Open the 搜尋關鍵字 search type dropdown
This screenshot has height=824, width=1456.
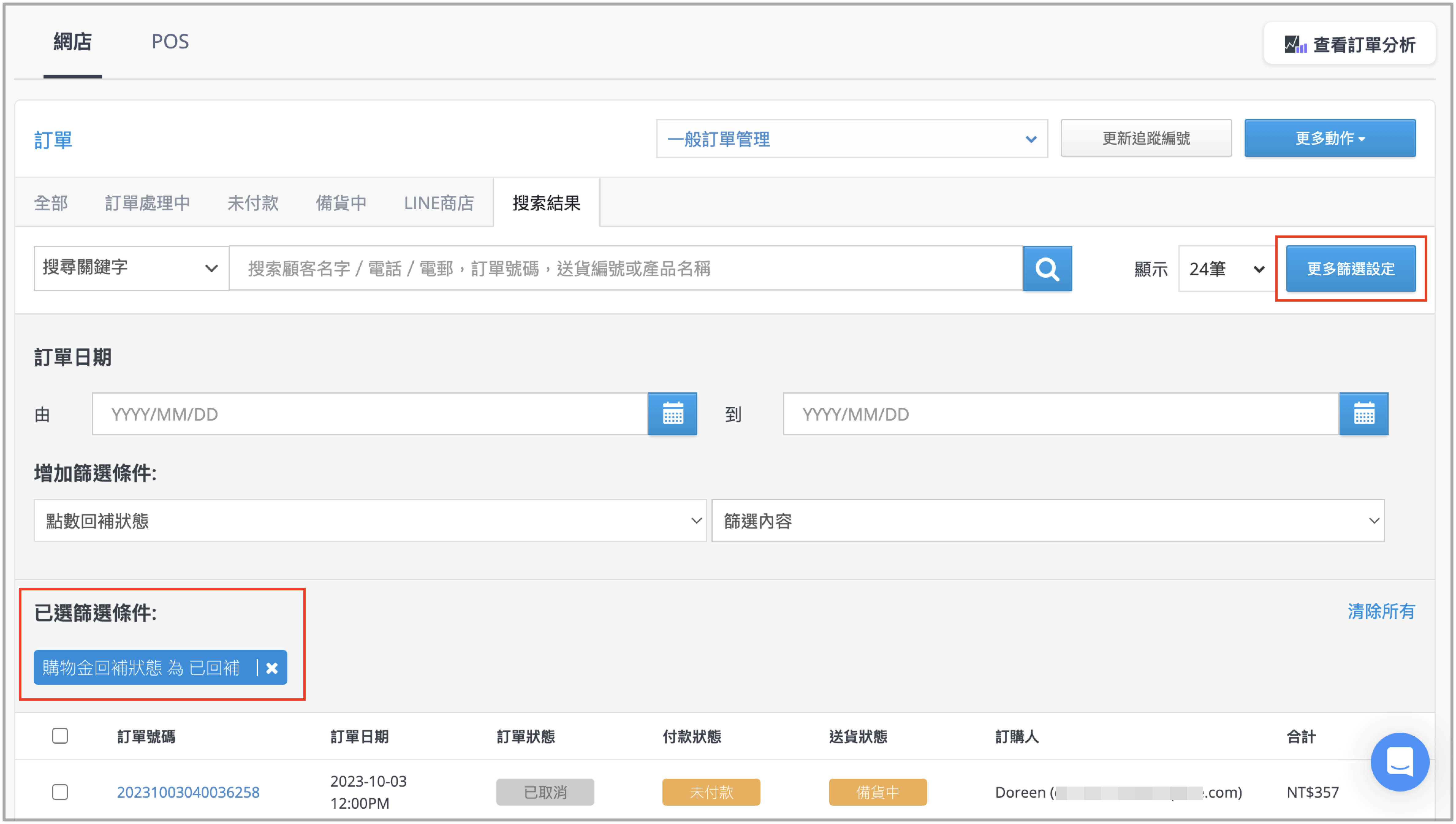click(131, 268)
